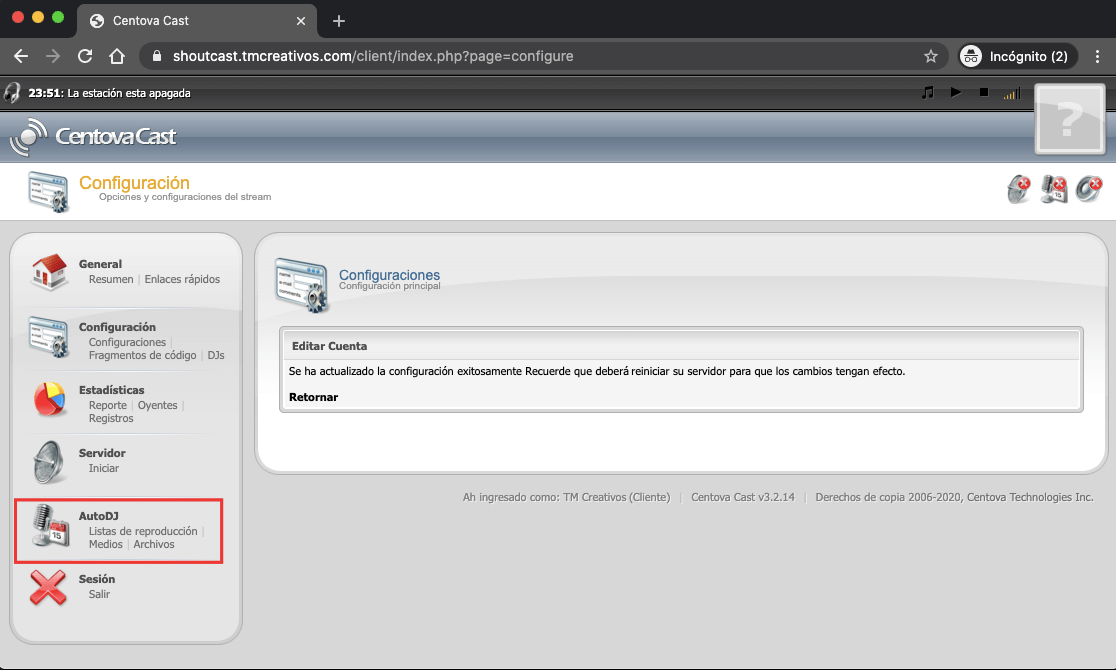Click the speaker status icon top right

tap(1089, 189)
